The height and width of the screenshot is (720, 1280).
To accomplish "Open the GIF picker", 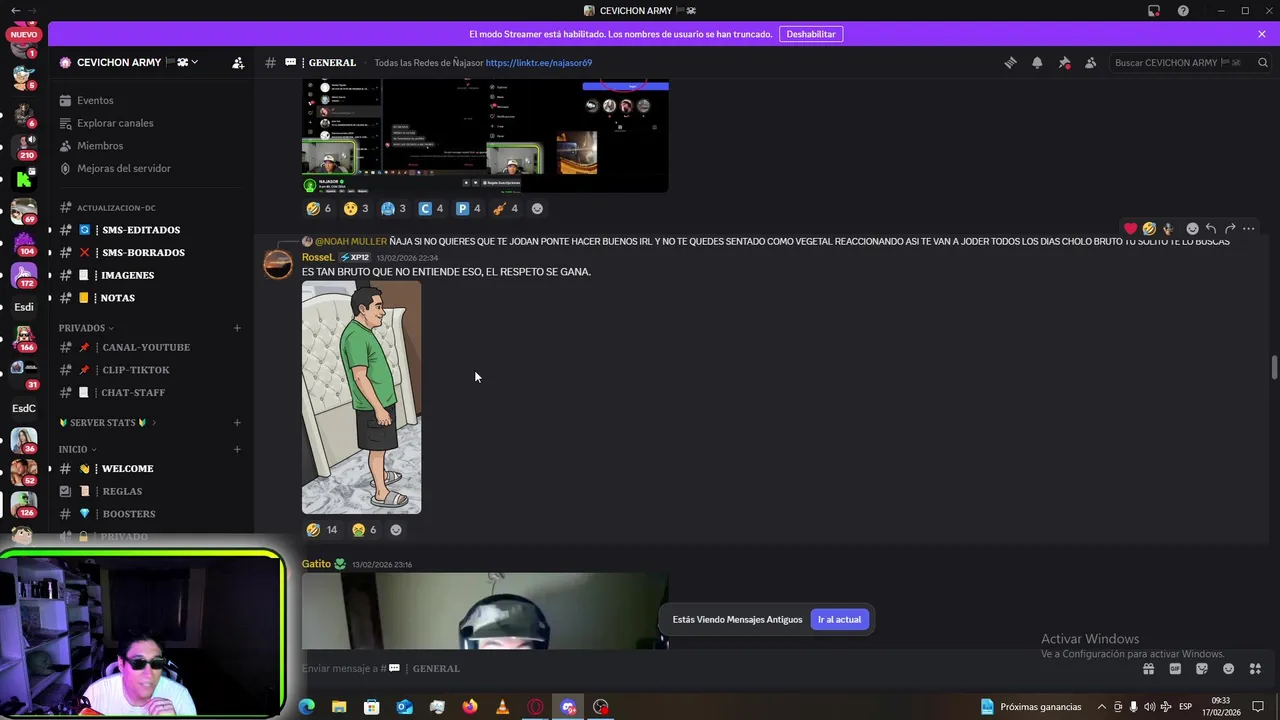I will (x=1175, y=669).
